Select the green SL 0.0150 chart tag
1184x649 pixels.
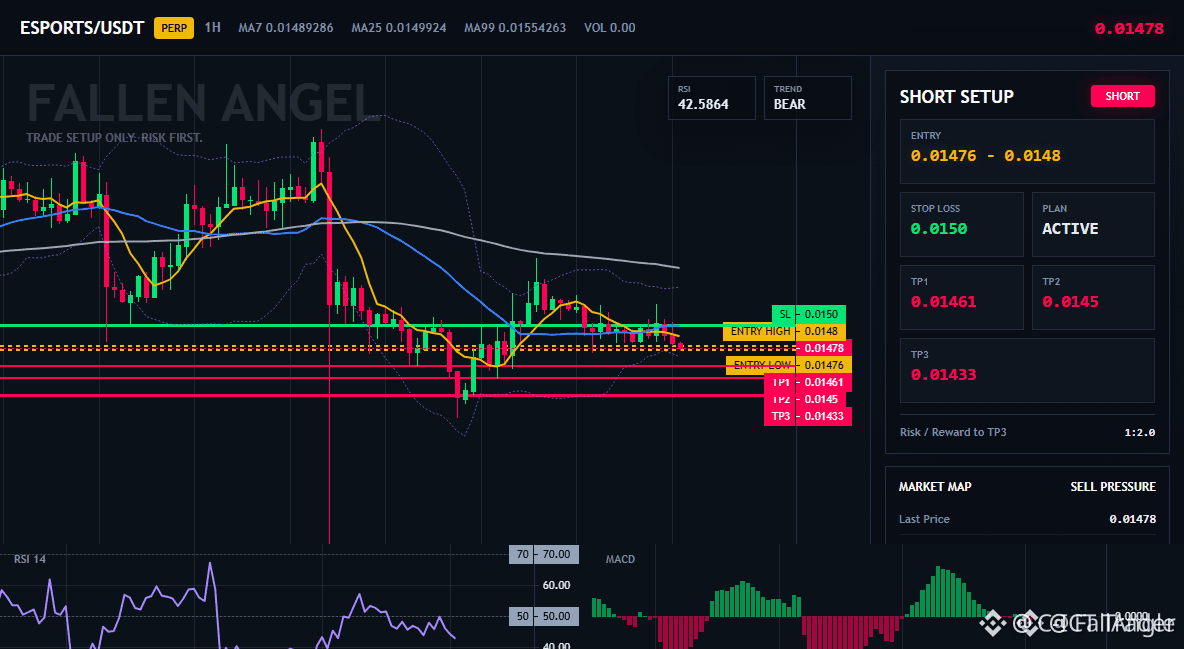pyautogui.click(x=808, y=314)
